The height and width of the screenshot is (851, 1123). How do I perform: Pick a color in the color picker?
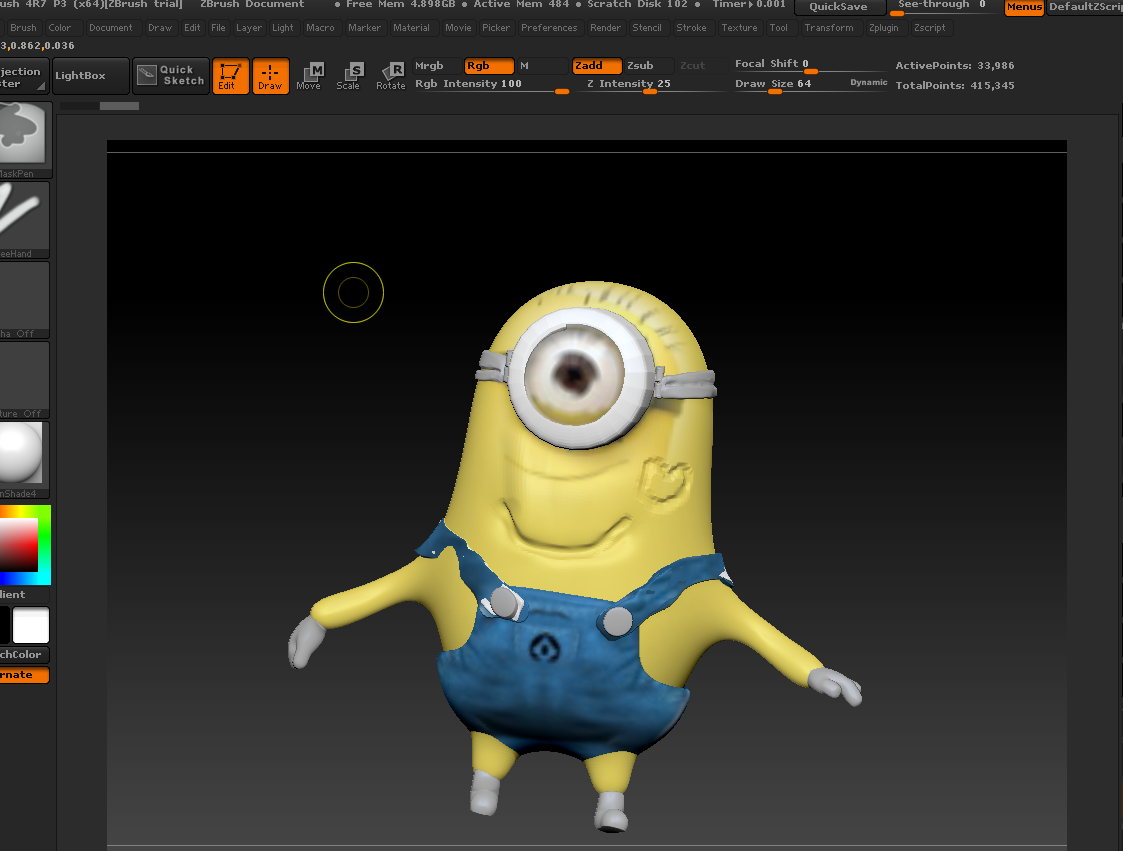pos(25,545)
